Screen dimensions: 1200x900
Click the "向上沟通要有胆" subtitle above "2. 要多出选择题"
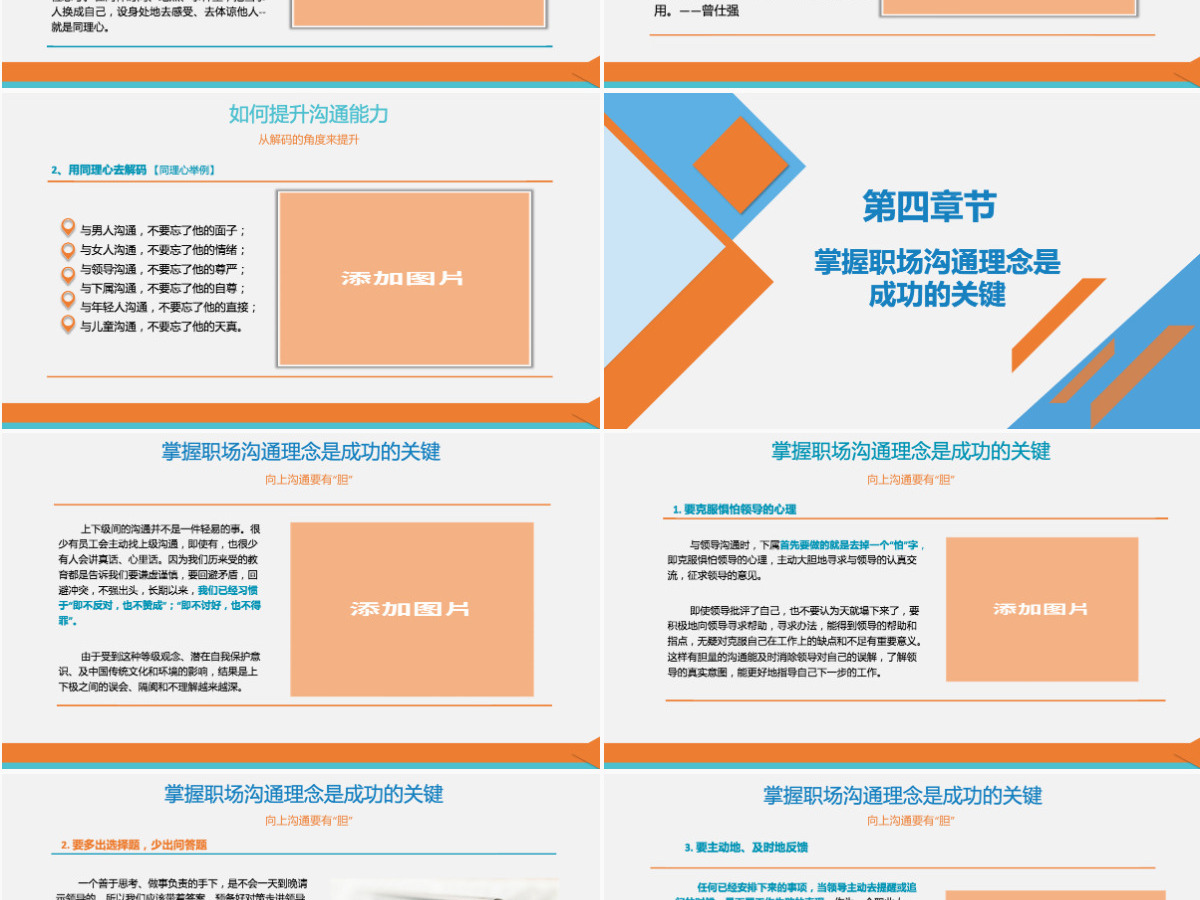click(309, 821)
